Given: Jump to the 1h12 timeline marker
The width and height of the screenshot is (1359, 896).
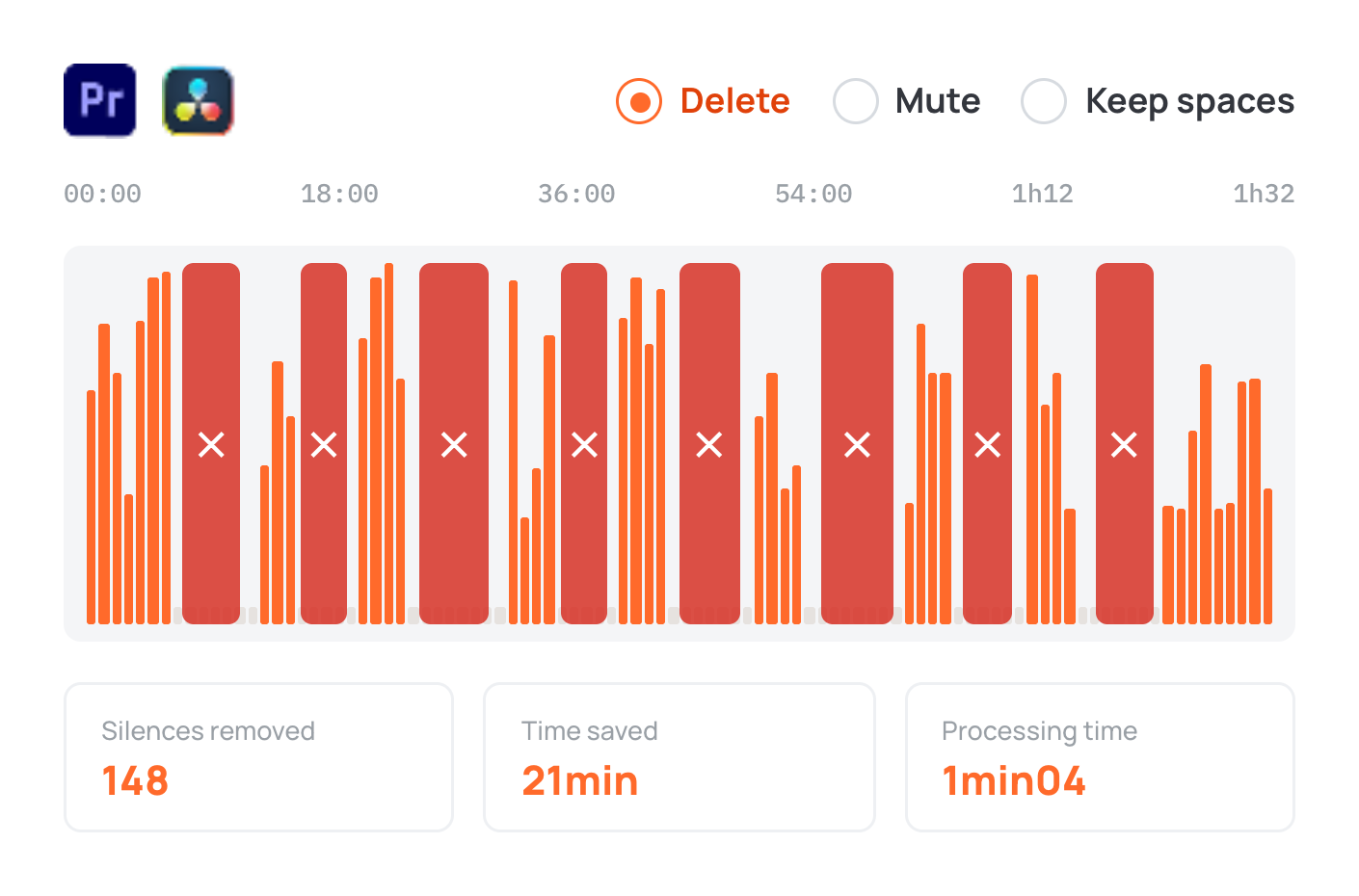Looking at the screenshot, I should pos(1043,194).
